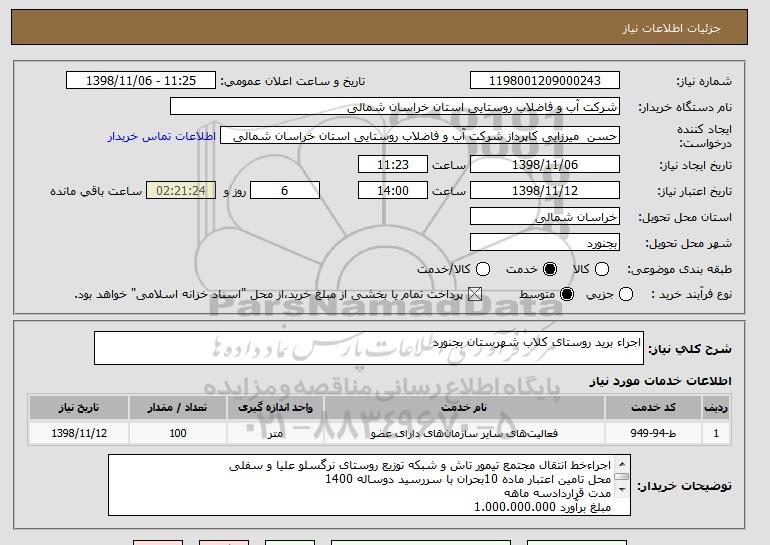
Task: Click the ساعت باقی مانده label
Action: pyautogui.click(x=96, y=191)
